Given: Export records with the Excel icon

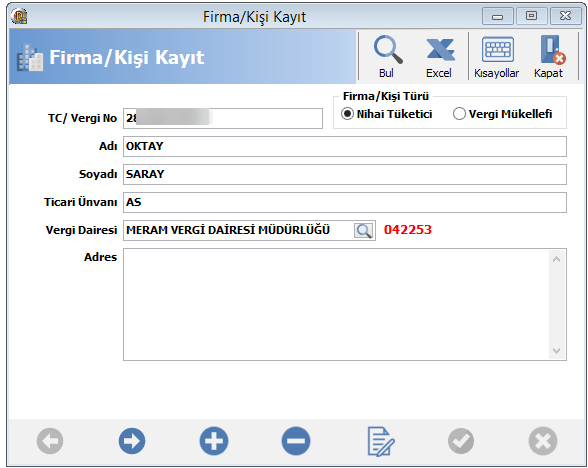Looking at the screenshot, I should (x=439, y=56).
